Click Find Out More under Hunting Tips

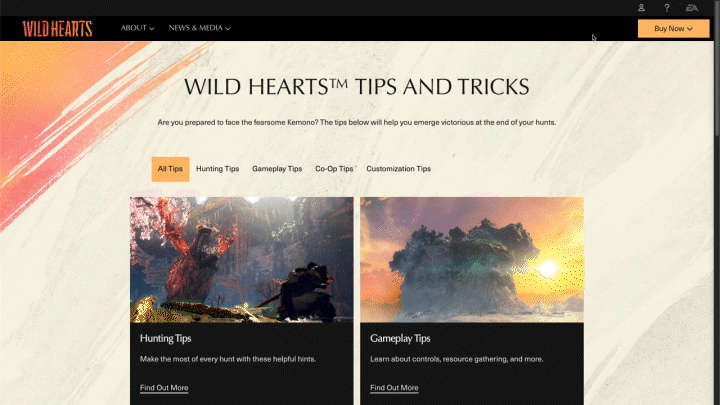(164, 388)
